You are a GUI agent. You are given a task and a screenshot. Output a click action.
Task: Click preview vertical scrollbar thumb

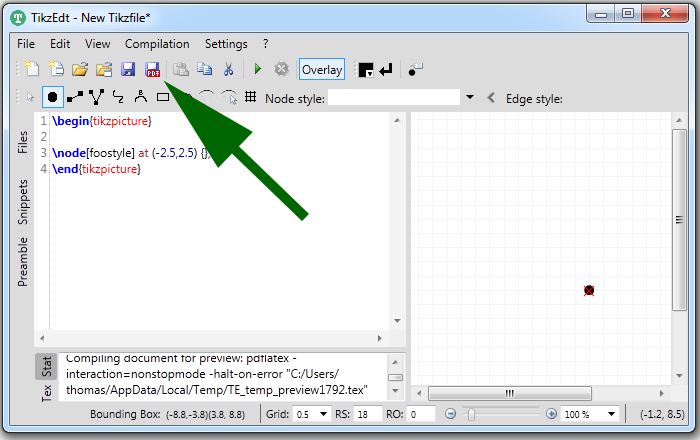click(679, 220)
